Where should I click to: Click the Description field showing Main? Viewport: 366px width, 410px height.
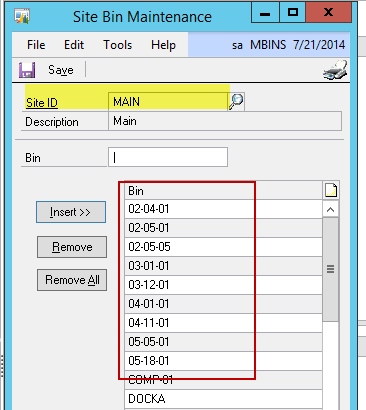[x=225, y=121]
